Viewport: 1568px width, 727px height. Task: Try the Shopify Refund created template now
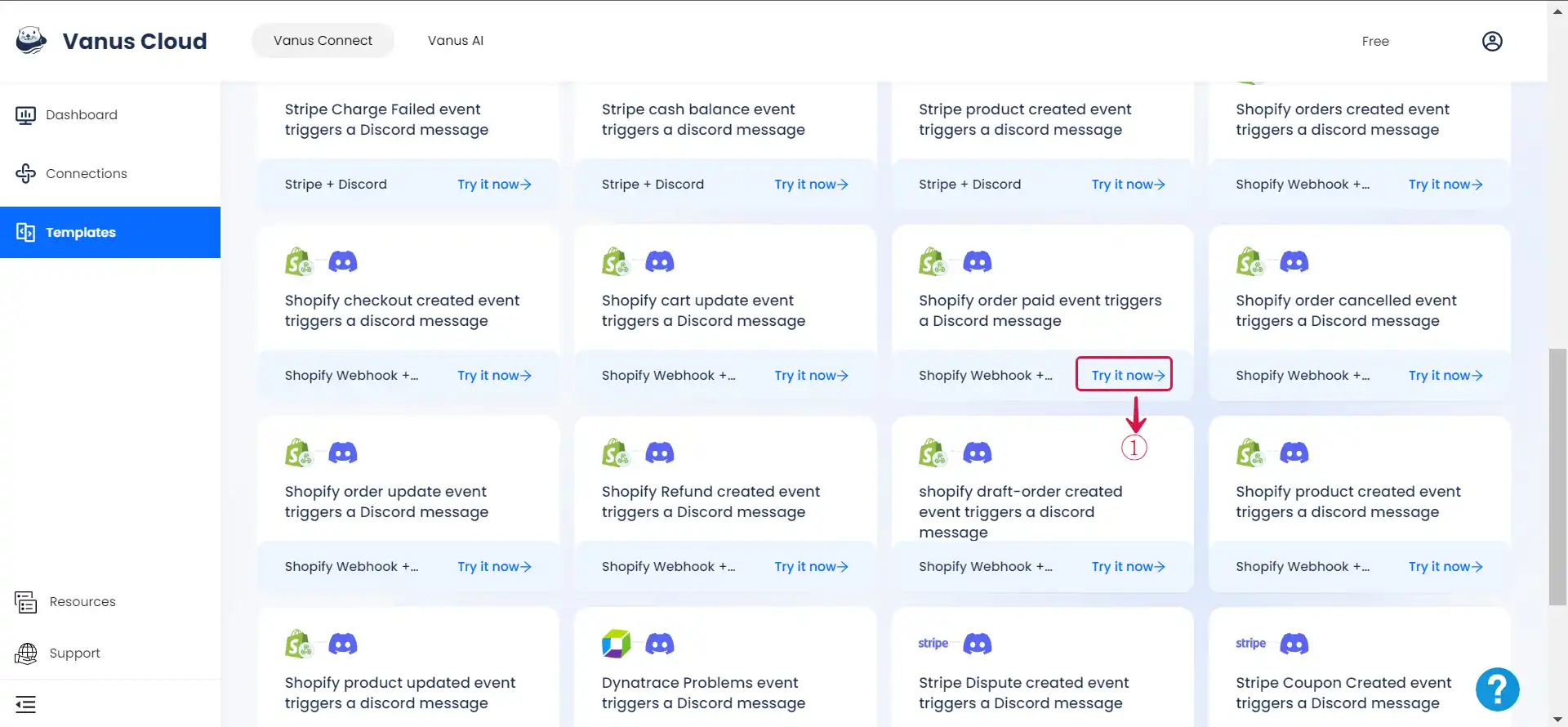pyautogui.click(x=811, y=567)
